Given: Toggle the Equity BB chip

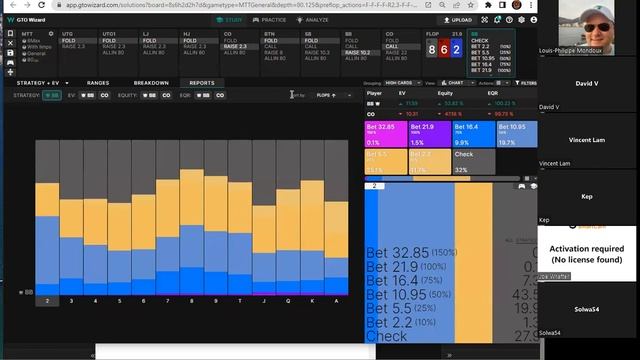Looking at the screenshot, I should point(149,96).
